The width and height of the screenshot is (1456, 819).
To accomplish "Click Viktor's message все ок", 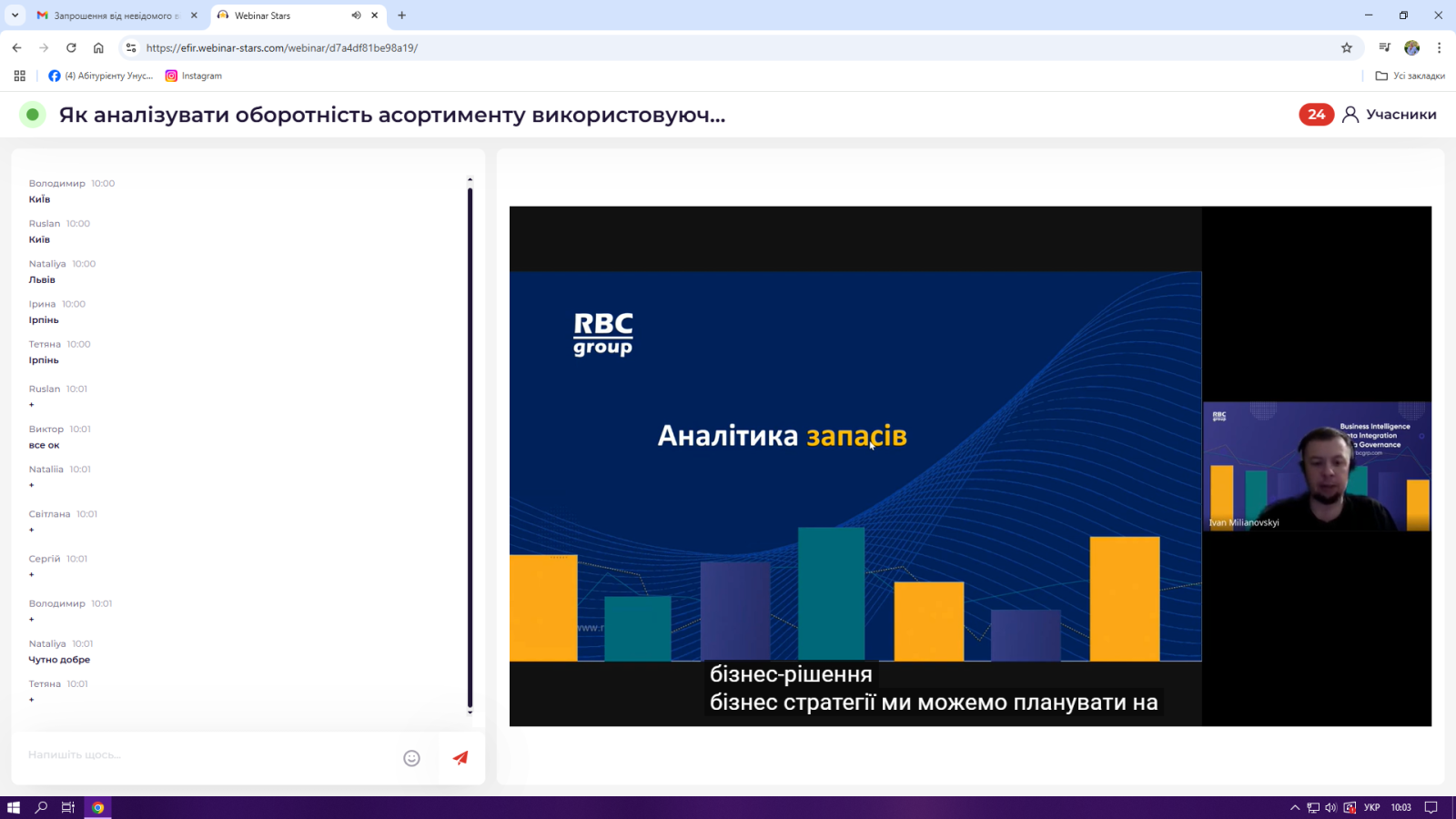I will pos(44,446).
